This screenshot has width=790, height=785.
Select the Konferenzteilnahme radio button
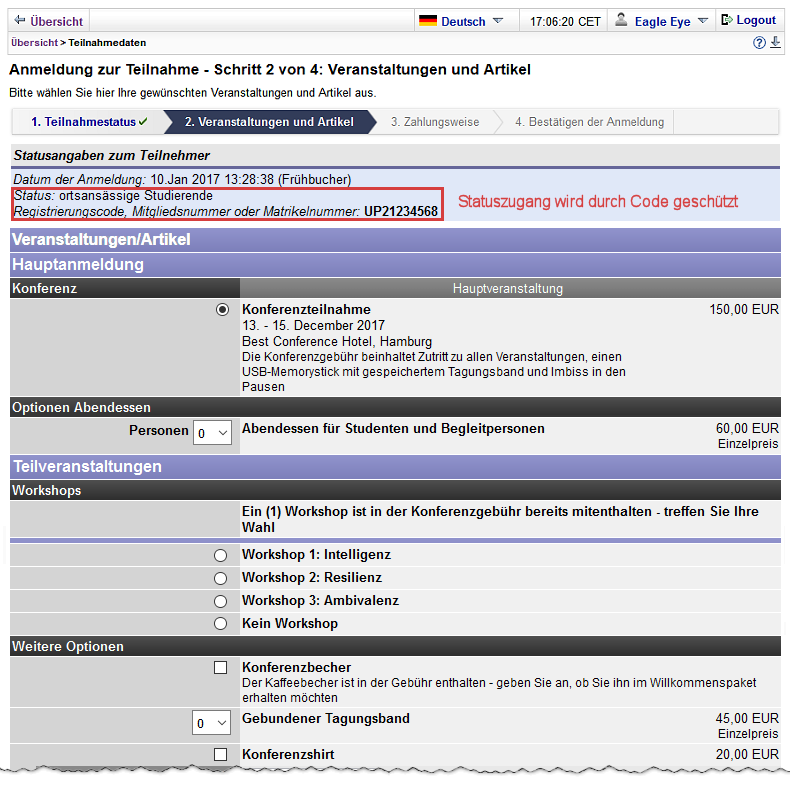point(222,309)
